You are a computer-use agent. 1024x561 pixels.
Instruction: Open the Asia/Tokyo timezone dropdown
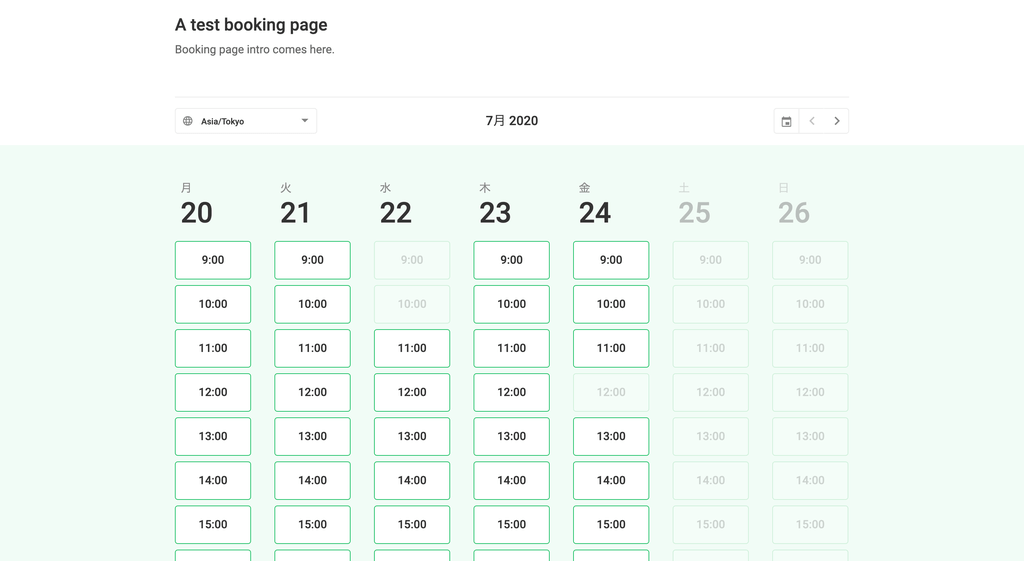click(x=246, y=121)
